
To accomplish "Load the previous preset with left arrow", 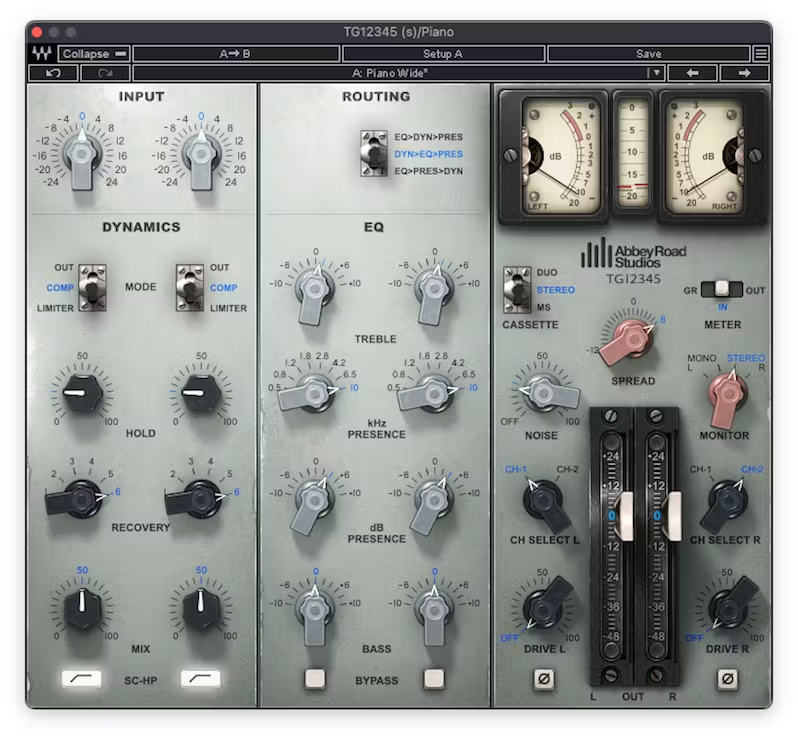I will tap(692, 73).
